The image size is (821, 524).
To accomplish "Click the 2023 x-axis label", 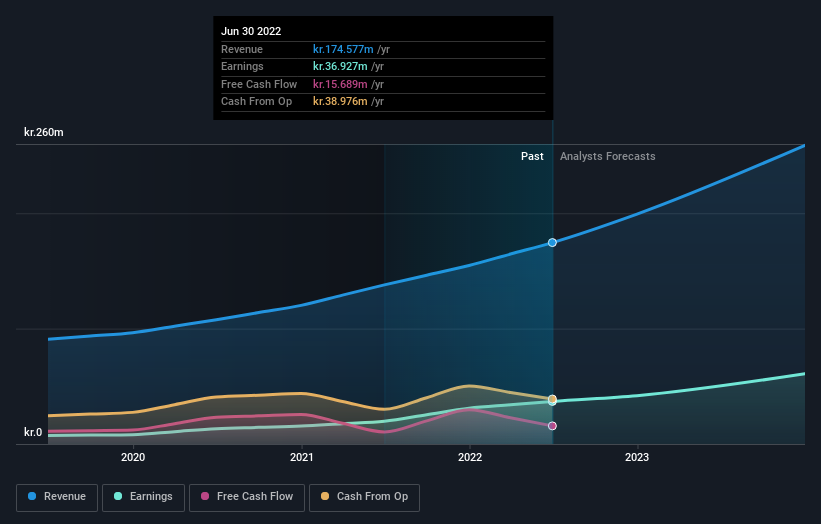I will (637, 457).
